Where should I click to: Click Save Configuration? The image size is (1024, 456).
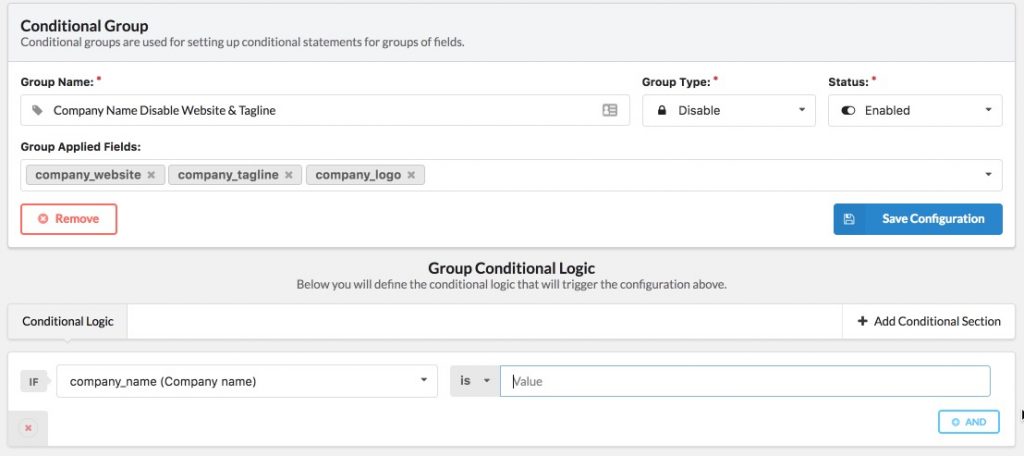[918, 219]
